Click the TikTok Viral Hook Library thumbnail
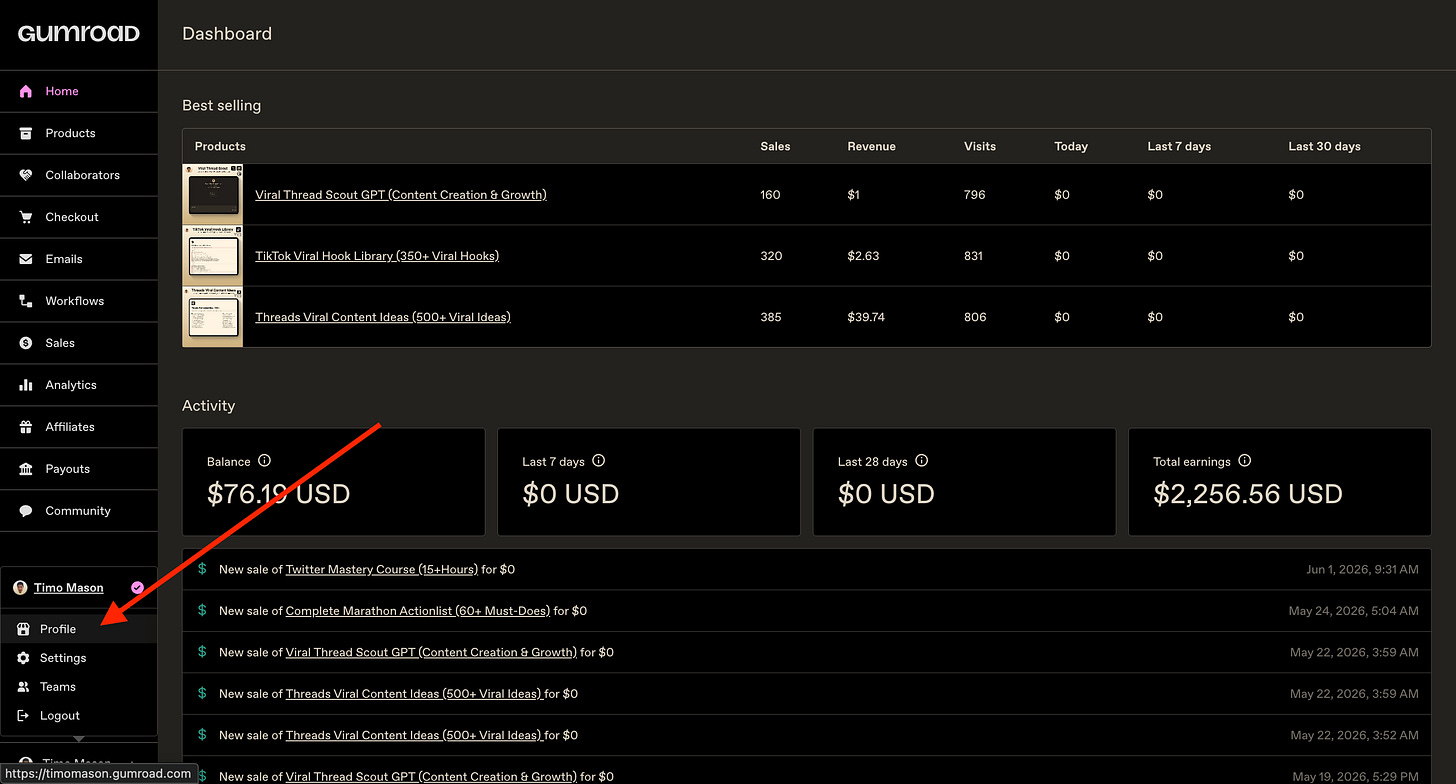 (x=213, y=256)
